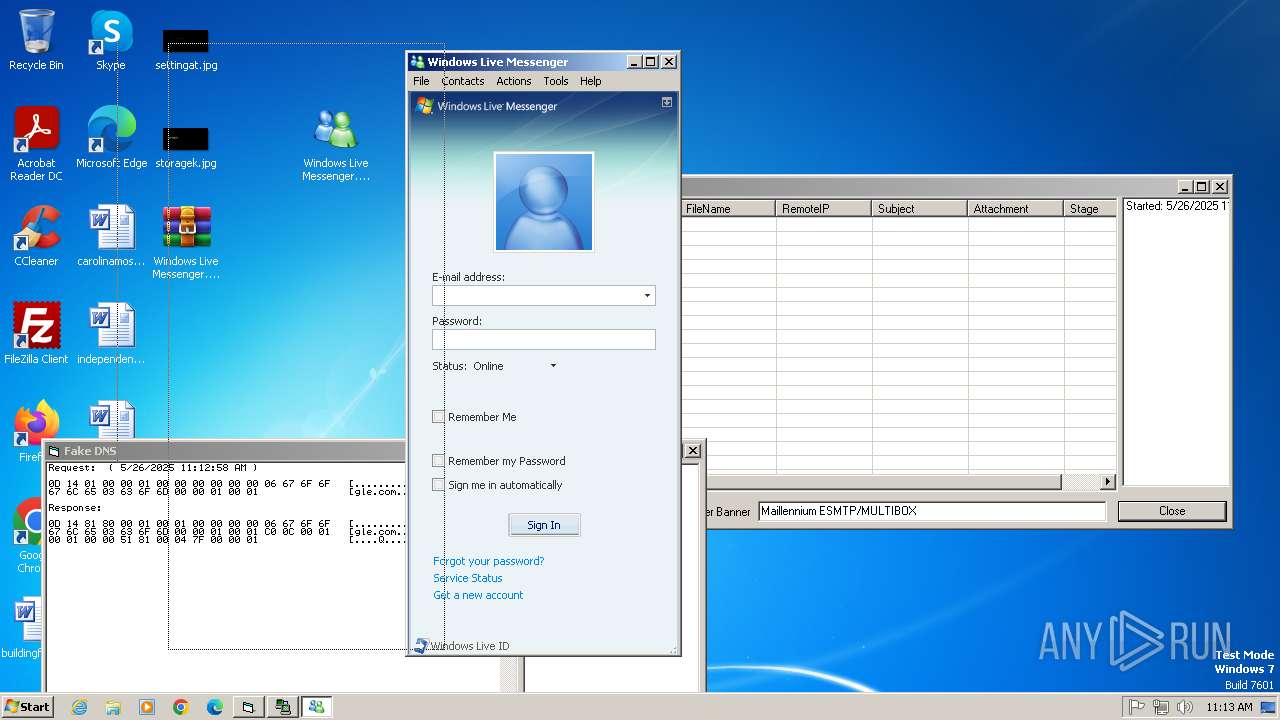
Task: Open File Explorer from the taskbar
Action: pyautogui.click(x=113, y=707)
